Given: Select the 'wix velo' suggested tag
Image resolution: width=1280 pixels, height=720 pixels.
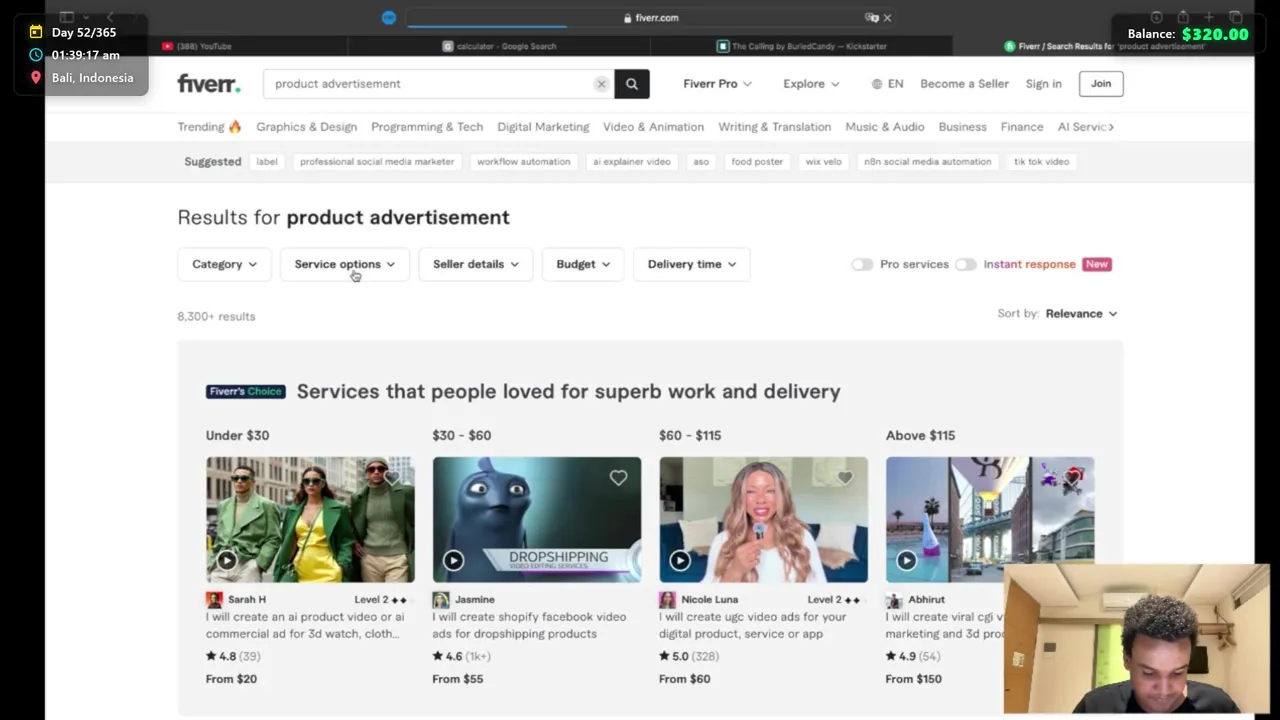Looking at the screenshot, I should point(824,161).
